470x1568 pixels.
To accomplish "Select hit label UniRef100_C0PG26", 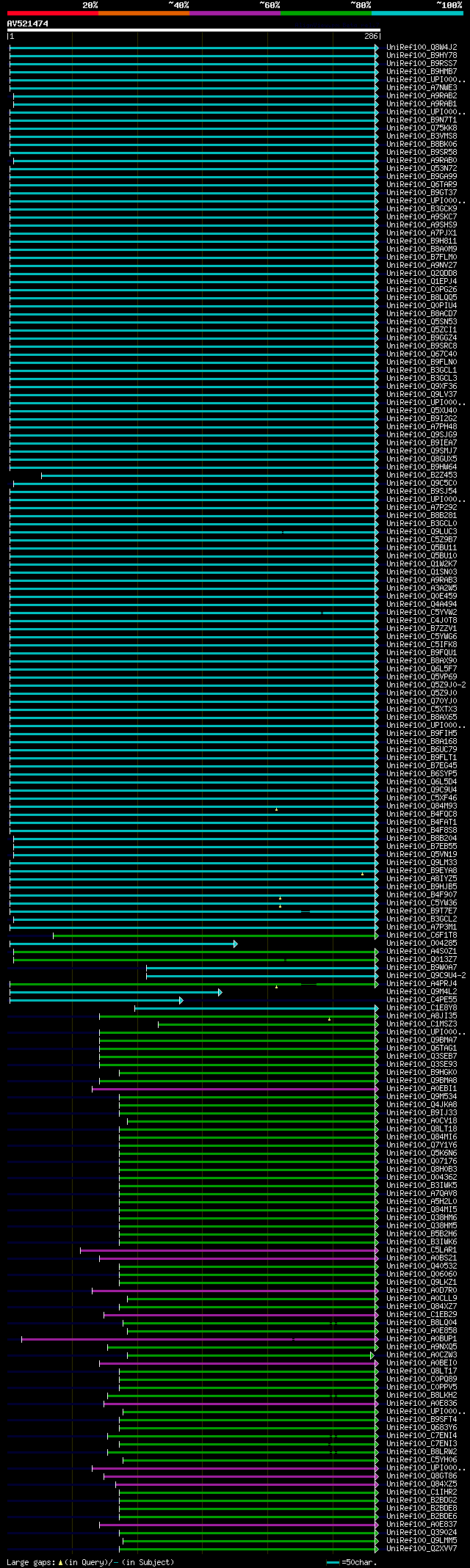I will click(x=422, y=289).
